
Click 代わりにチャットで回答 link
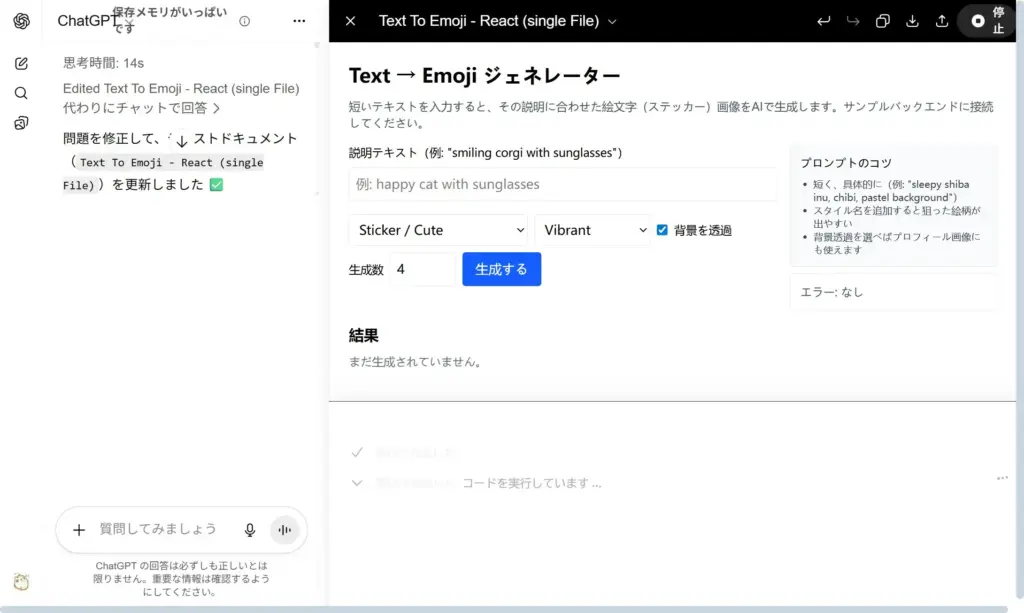[141, 108]
